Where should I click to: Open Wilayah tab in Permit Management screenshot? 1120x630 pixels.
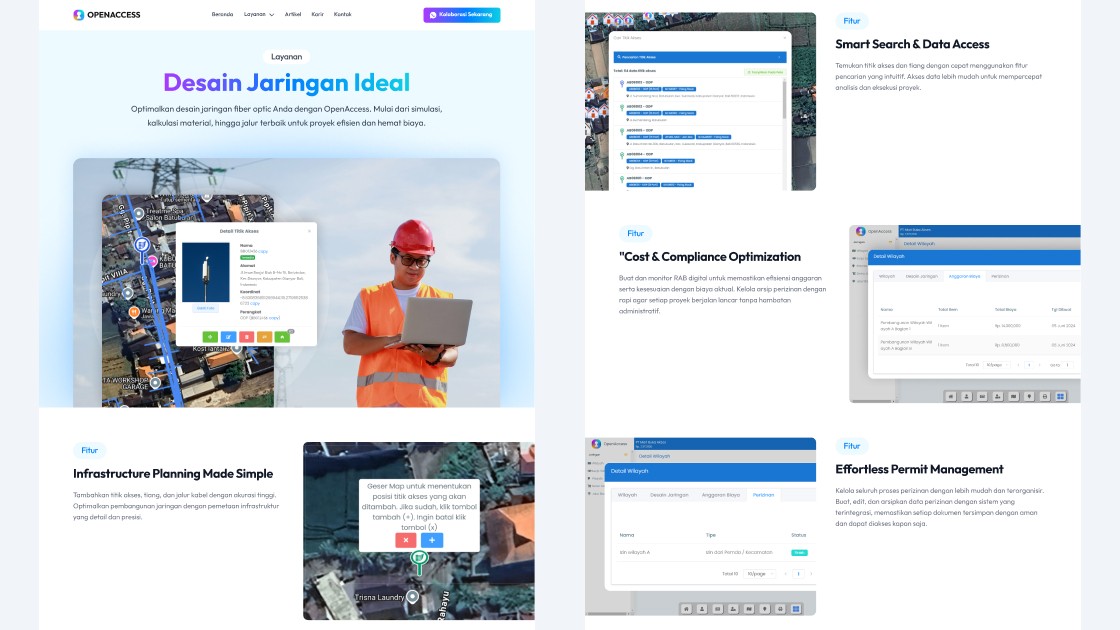(628, 495)
